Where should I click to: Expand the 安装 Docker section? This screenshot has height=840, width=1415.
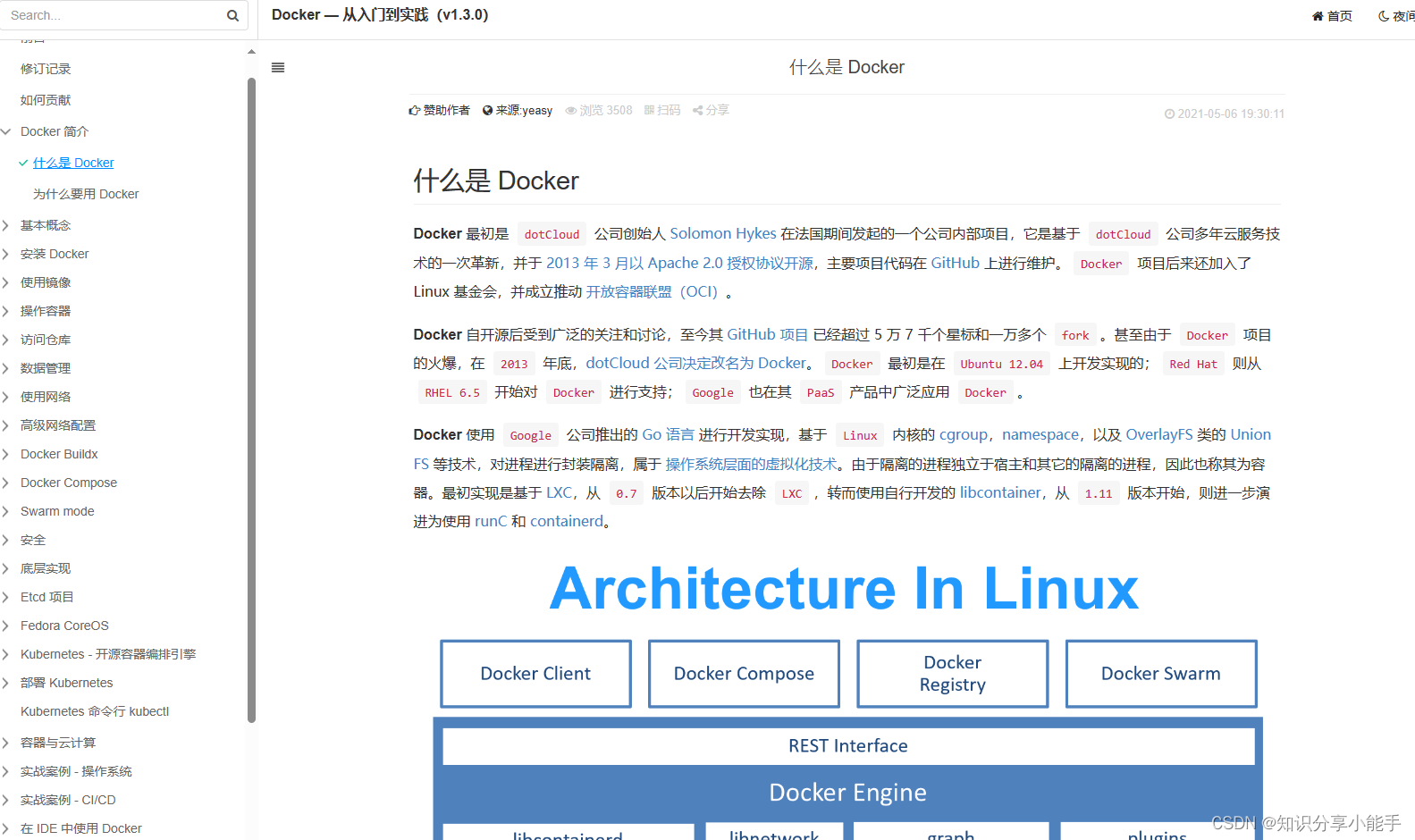pyautogui.click(x=6, y=254)
